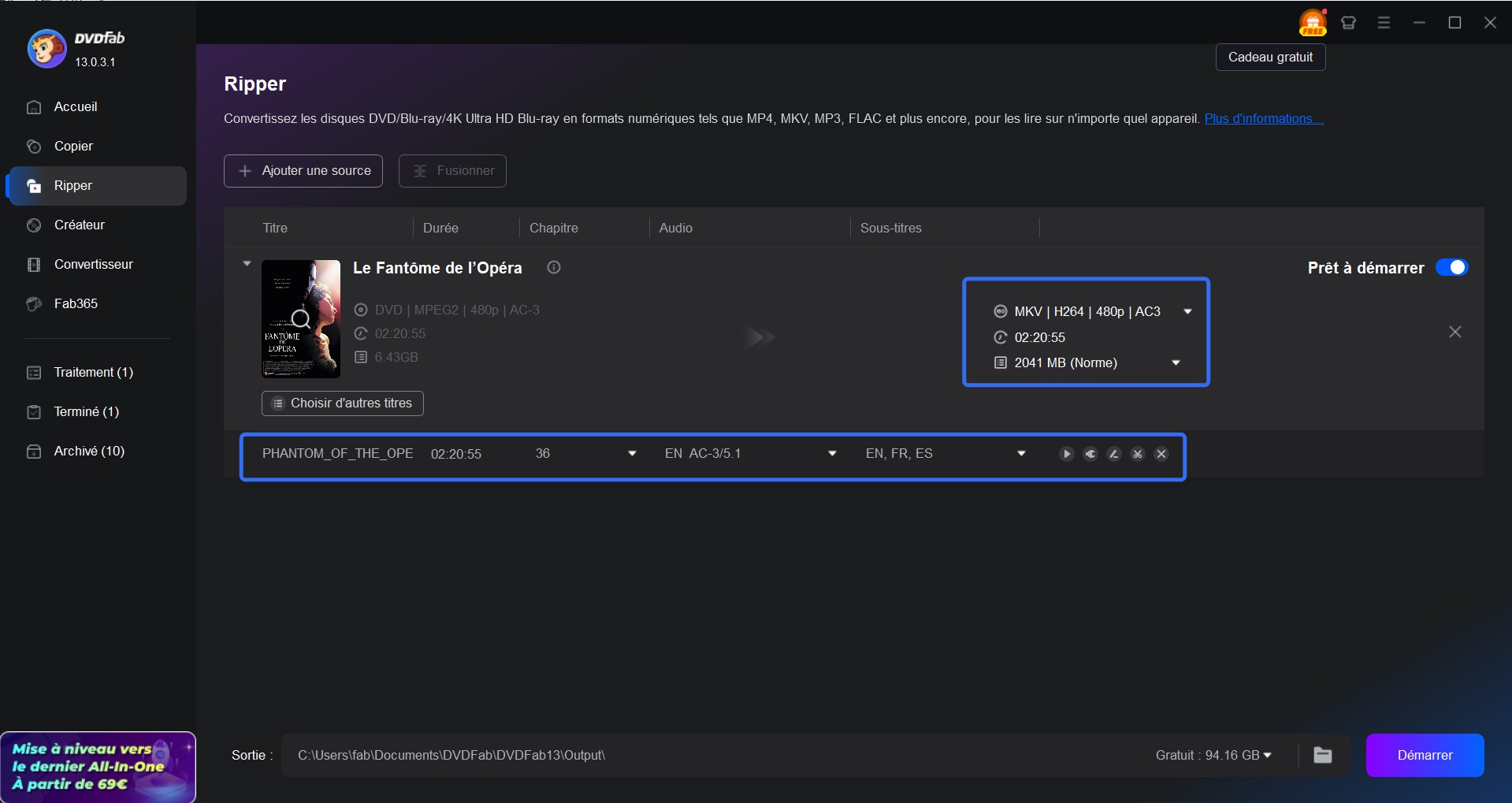Click the Fab365 icon in sidebar
This screenshot has height=803, width=1512.
(34, 304)
